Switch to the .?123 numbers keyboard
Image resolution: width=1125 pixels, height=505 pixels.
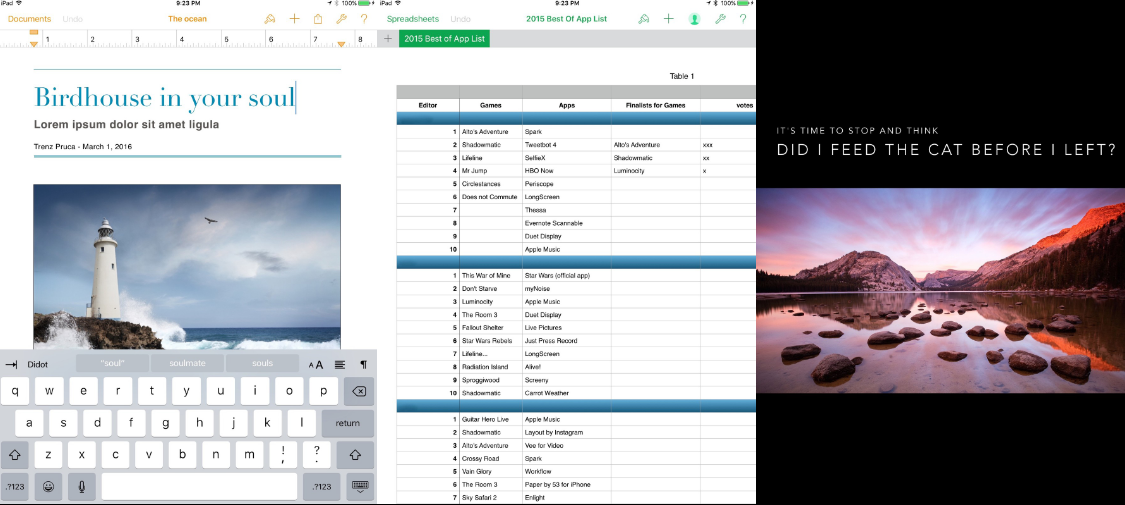click(x=14, y=486)
